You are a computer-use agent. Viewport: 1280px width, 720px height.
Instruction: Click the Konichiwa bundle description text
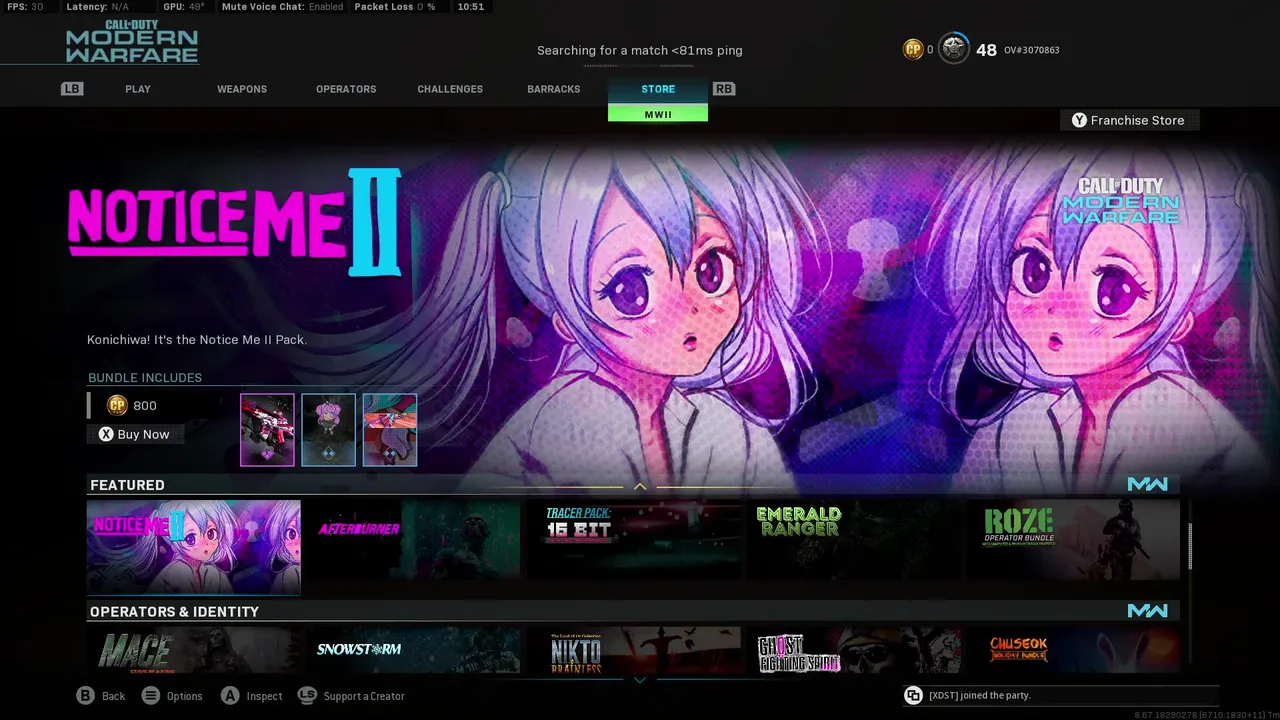[x=197, y=340]
